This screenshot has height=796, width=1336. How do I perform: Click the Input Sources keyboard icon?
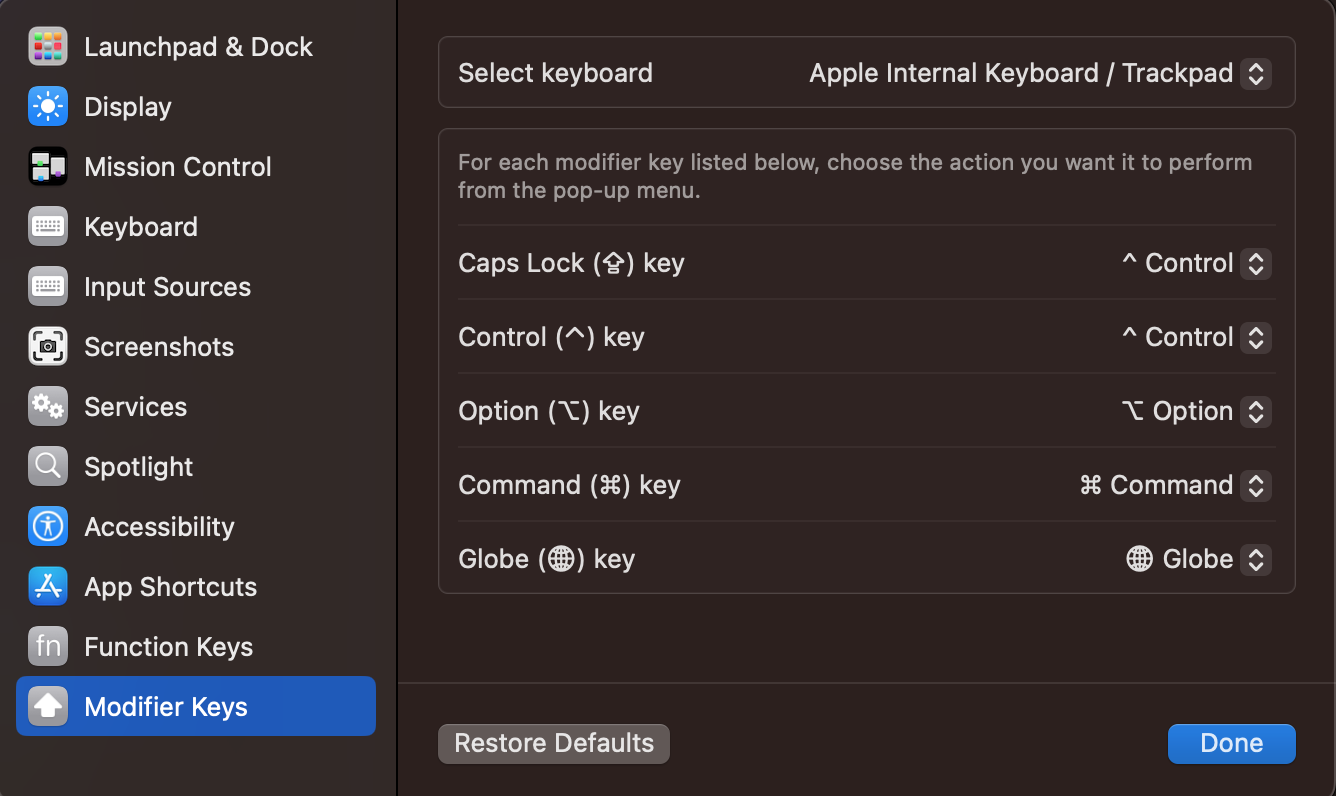(x=48, y=287)
